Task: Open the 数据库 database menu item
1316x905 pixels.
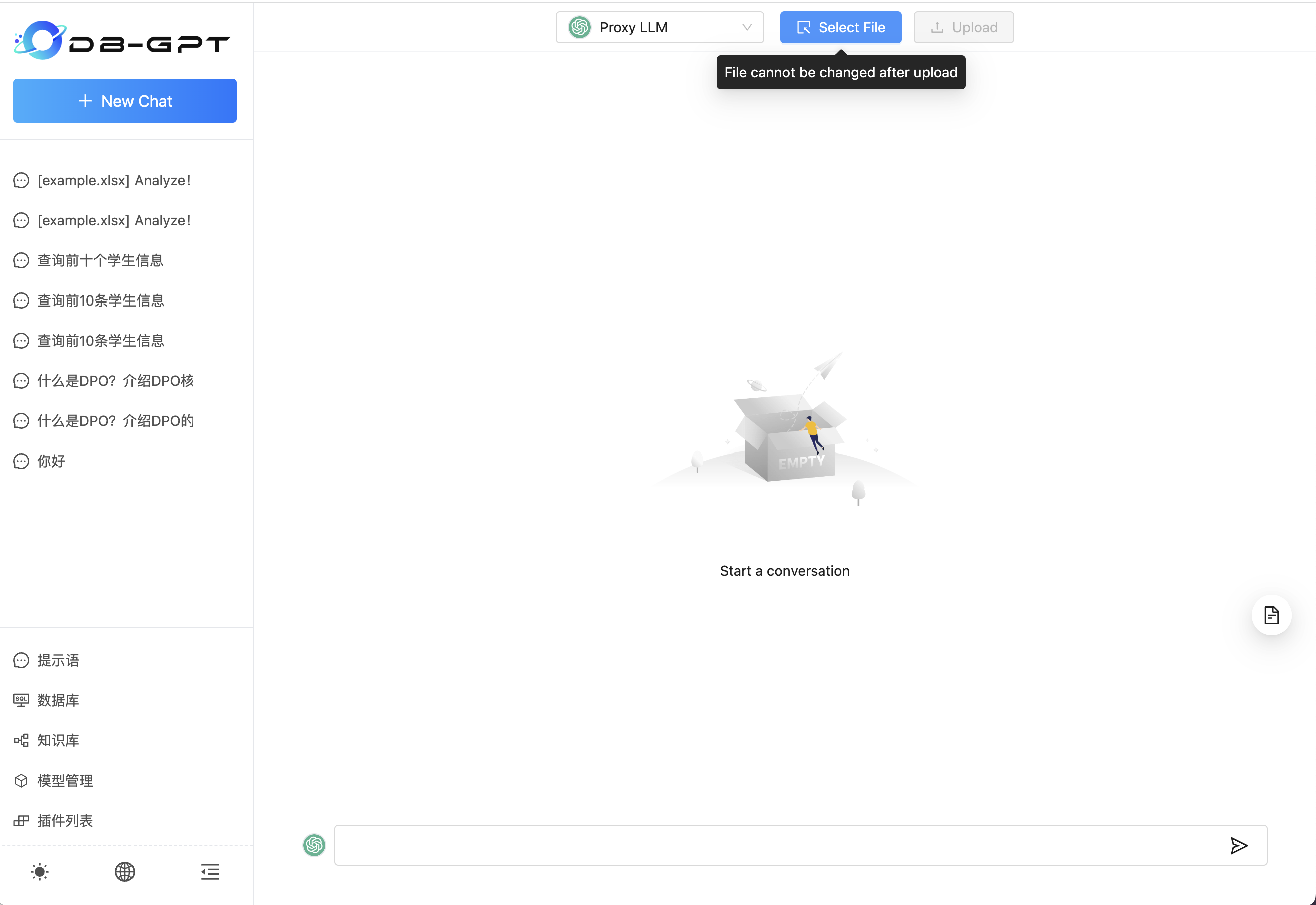Action: (58, 700)
